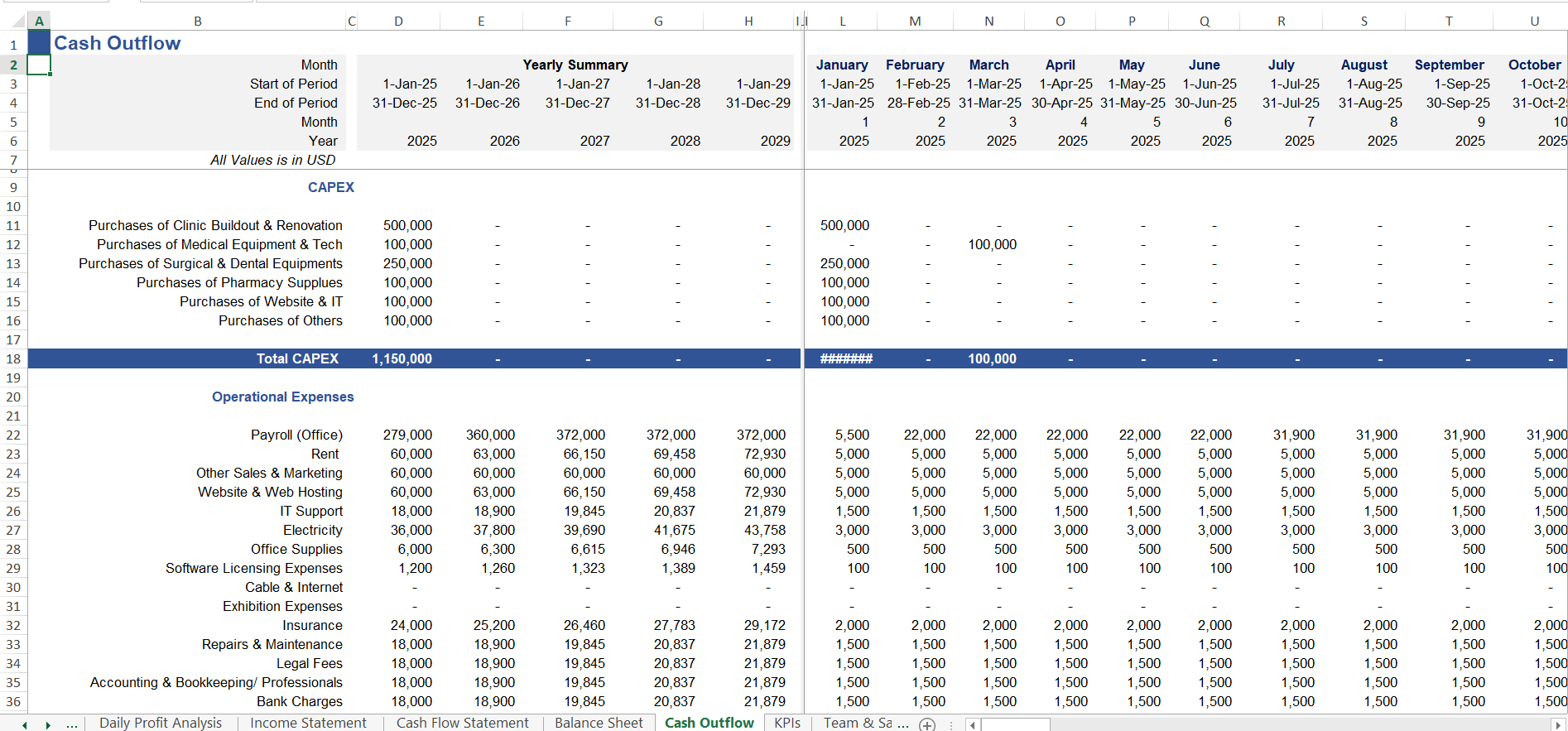Screen dimensions: 1568x731
Task: Click the March 100,000 Medical Equipment value
Action: pyautogui.click(x=992, y=244)
